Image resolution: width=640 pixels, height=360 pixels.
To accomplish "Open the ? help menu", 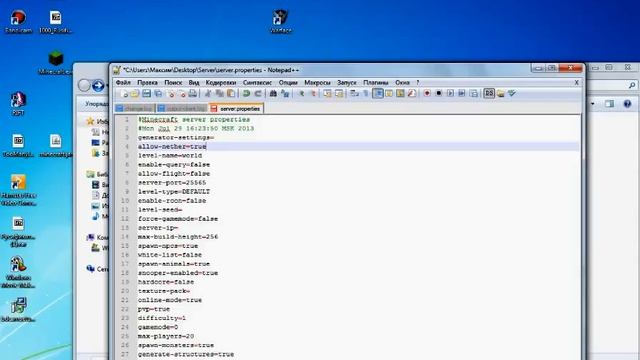I will pos(418,82).
